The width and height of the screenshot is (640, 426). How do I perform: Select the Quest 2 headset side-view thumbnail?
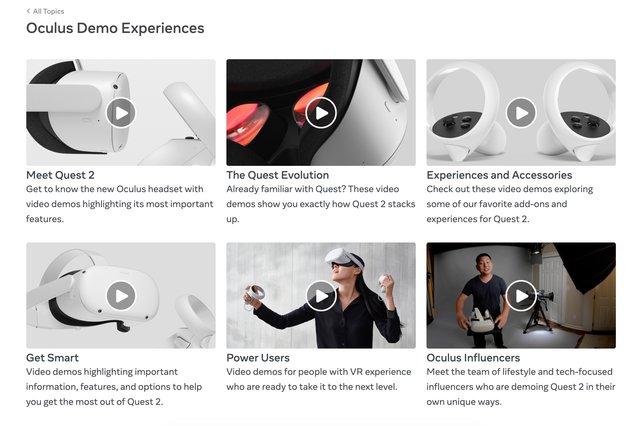point(121,113)
